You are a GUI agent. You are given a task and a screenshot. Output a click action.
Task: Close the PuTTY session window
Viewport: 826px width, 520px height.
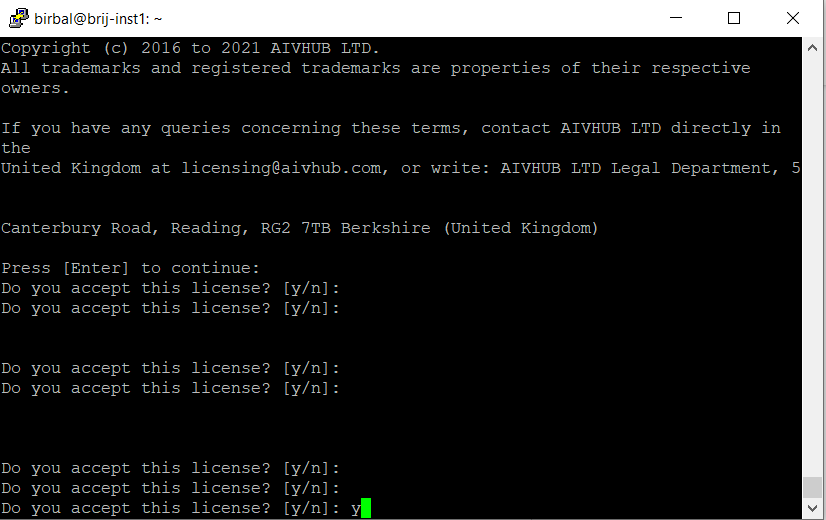tap(792, 18)
